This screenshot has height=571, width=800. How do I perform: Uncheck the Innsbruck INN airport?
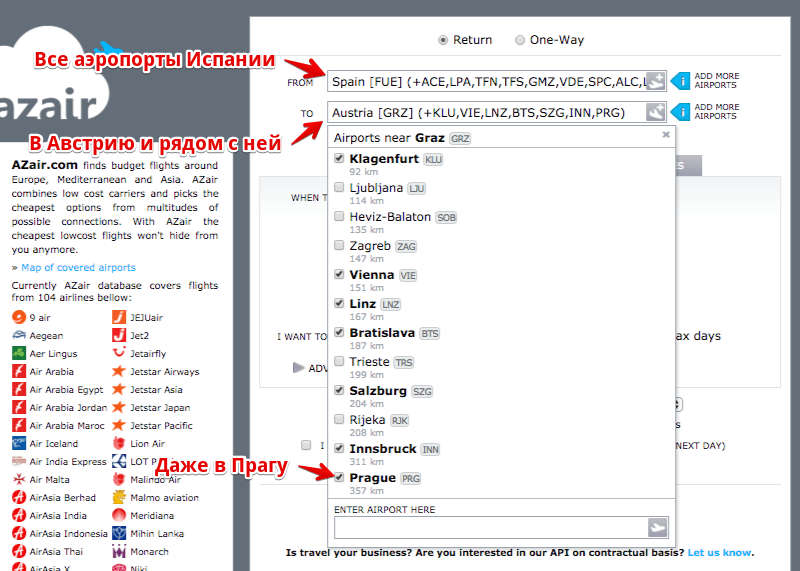tap(339, 448)
